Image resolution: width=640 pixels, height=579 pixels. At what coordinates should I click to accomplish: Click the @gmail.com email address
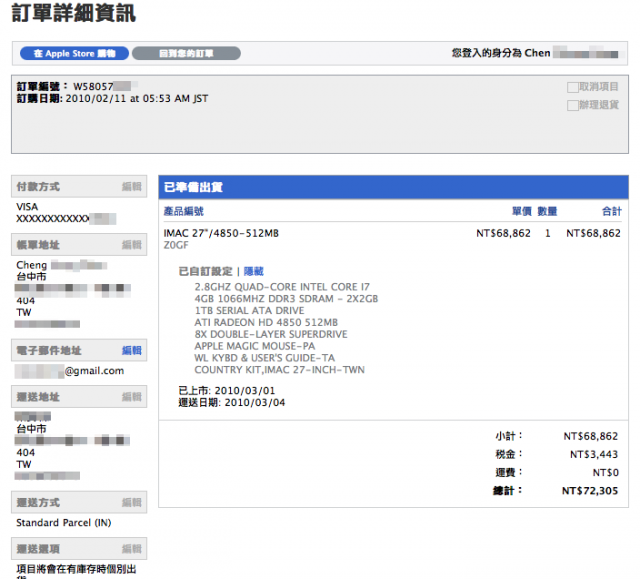coord(94,371)
